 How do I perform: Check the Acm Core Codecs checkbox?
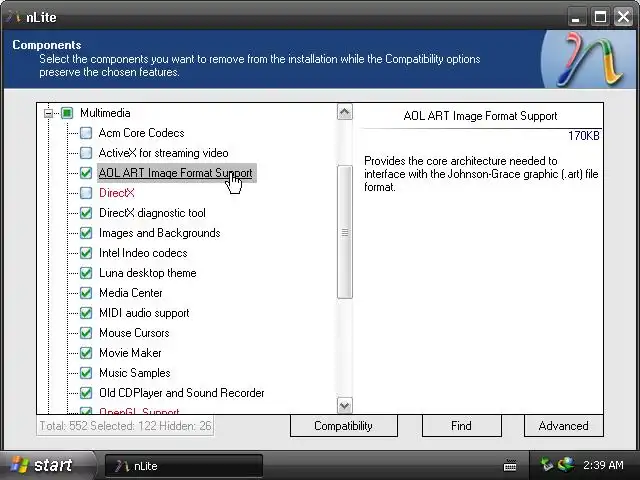pyautogui.click(x=86, y=133)
